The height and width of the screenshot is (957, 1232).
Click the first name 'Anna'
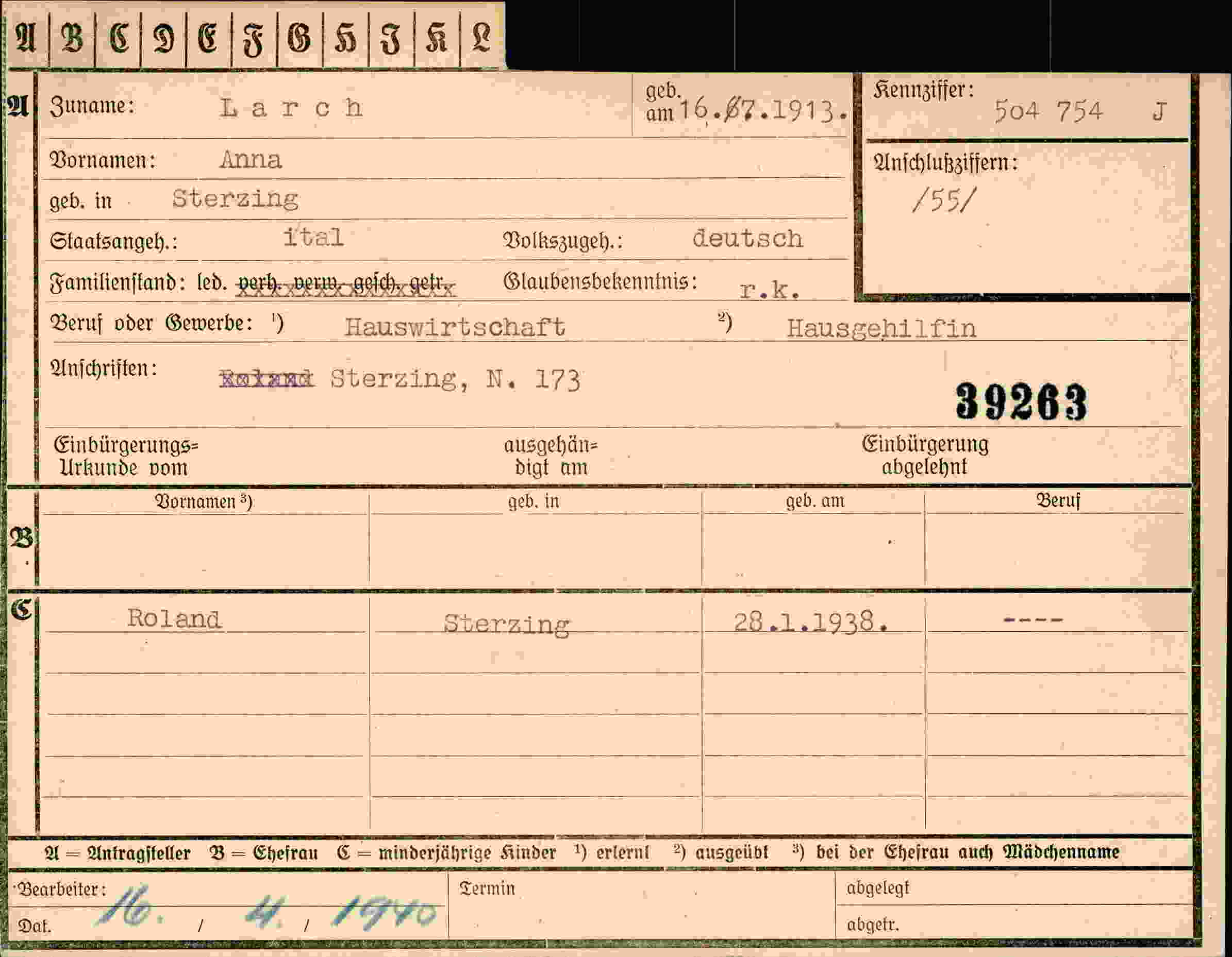click(251, 160)
